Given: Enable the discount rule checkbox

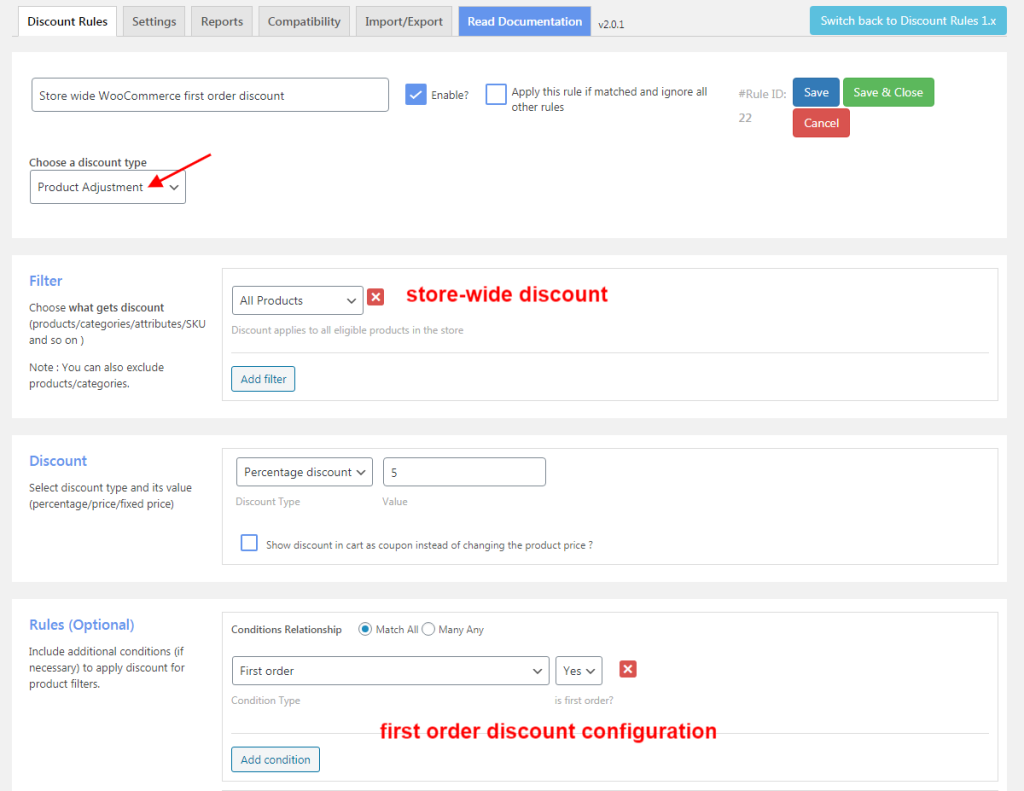Looking at the screenshot, I should point(418,92).
